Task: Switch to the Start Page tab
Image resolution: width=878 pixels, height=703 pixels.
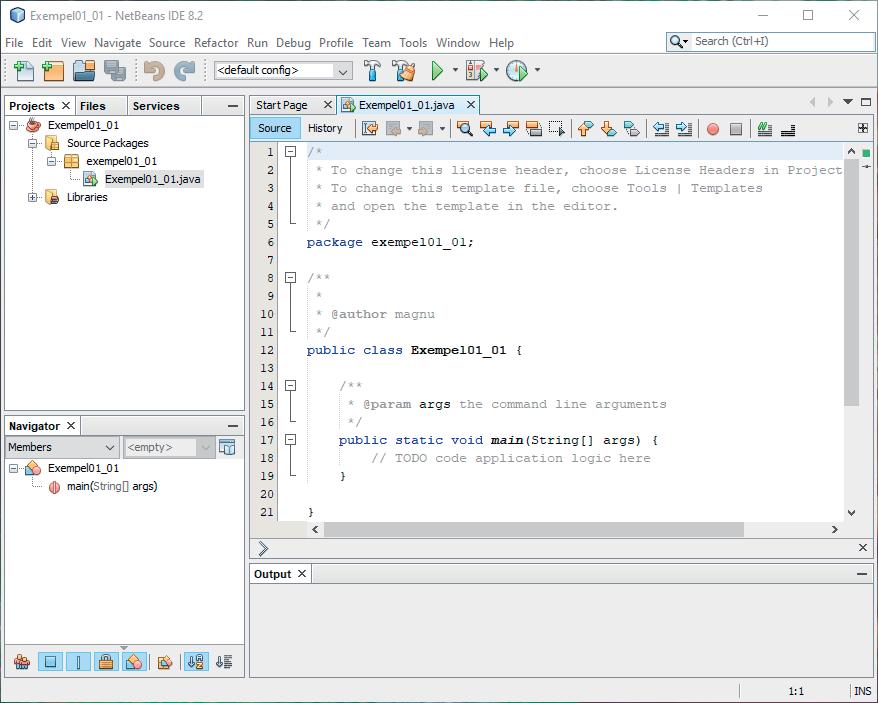Action: (x=282, y=105)
